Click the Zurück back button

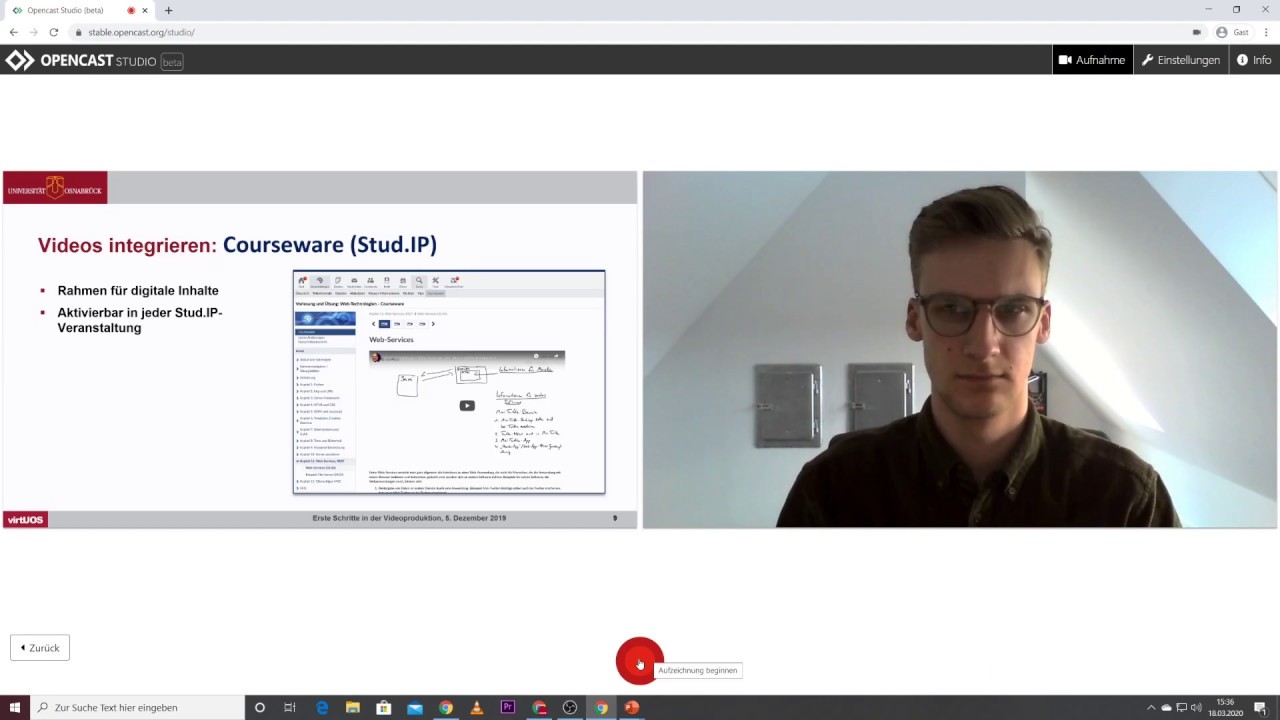click(40, 648)
